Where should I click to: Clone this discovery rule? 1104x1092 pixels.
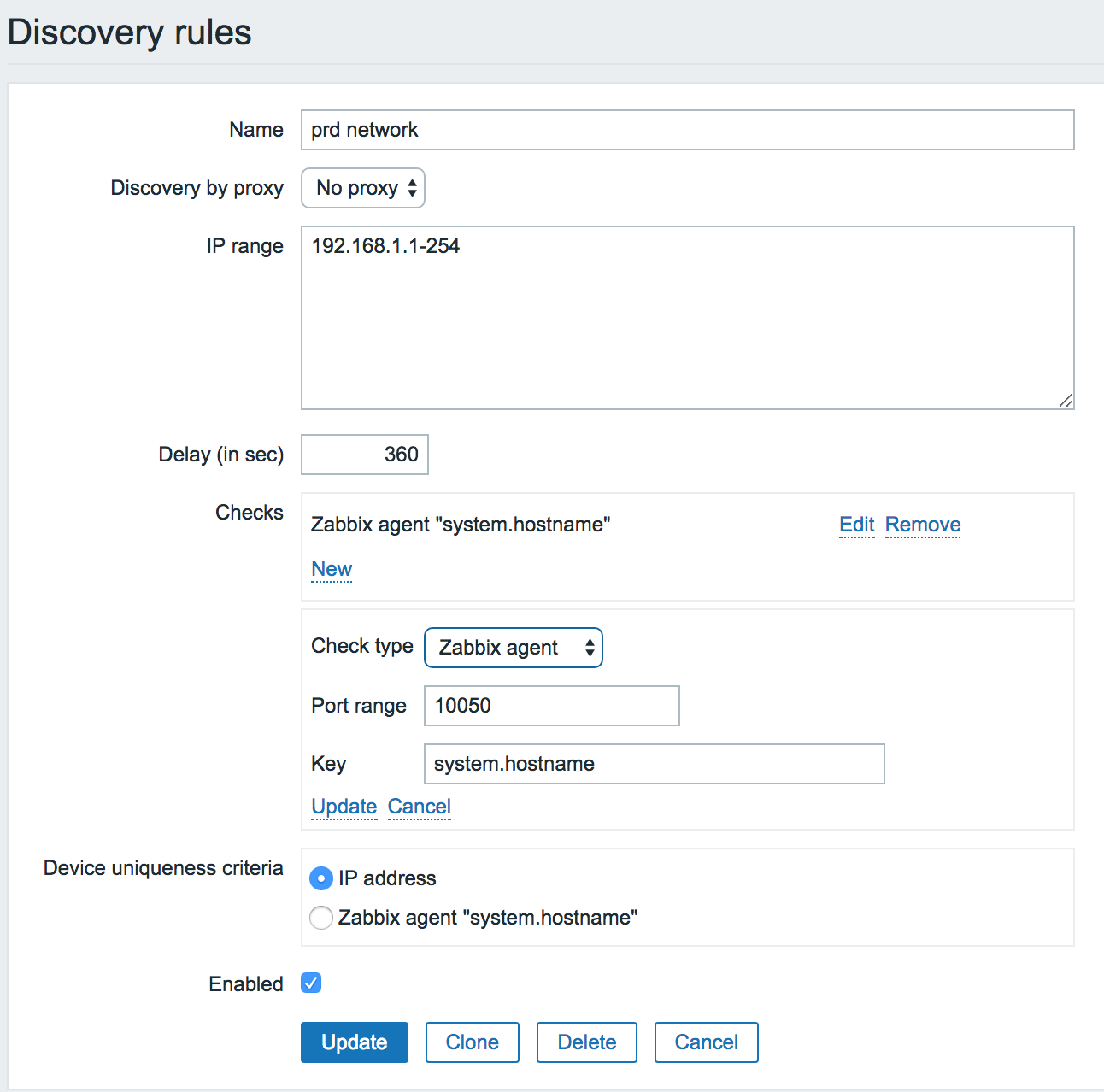(472, 1042)
